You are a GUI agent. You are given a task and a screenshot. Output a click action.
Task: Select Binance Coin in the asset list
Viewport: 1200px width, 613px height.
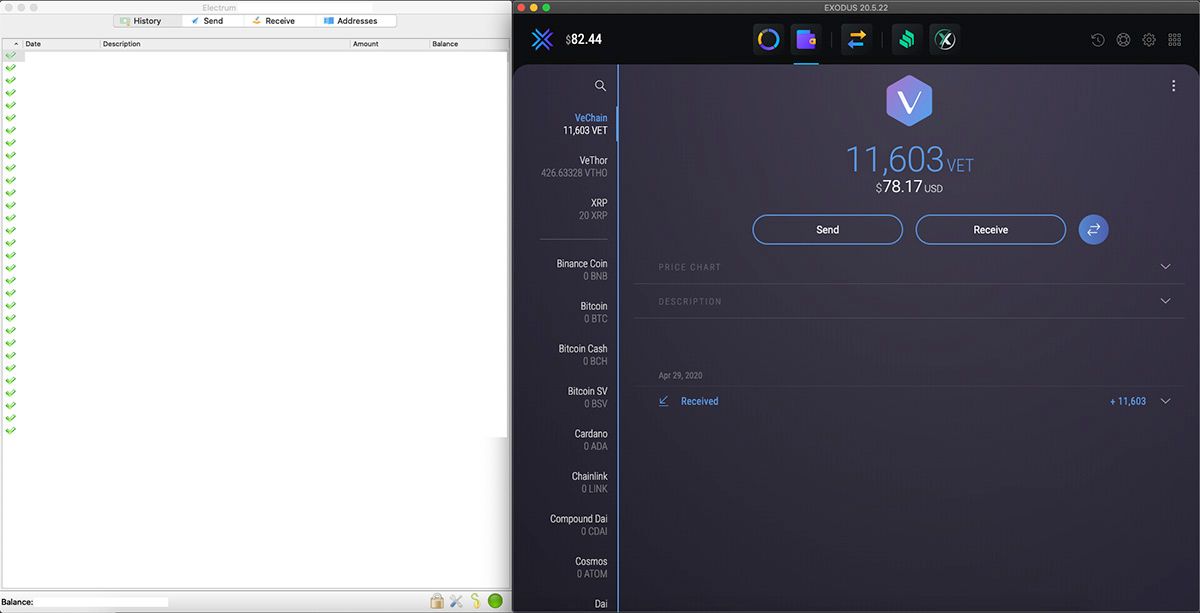(582, 270)
